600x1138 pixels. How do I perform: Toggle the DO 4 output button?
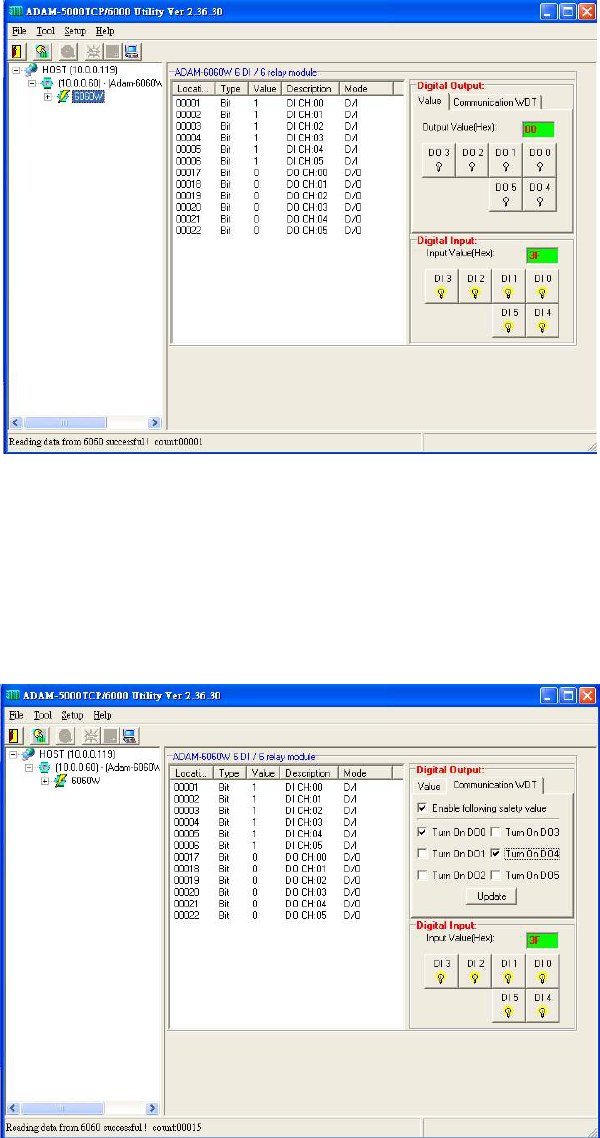pyautogui.click(x=542, y=194)
